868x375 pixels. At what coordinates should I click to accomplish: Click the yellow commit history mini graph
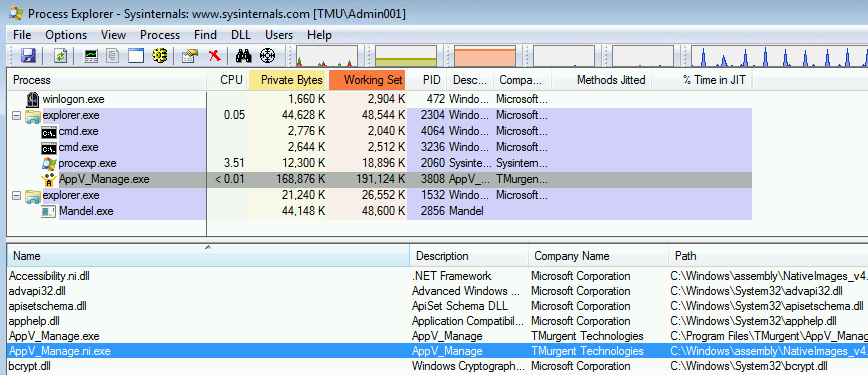[406, 56]
